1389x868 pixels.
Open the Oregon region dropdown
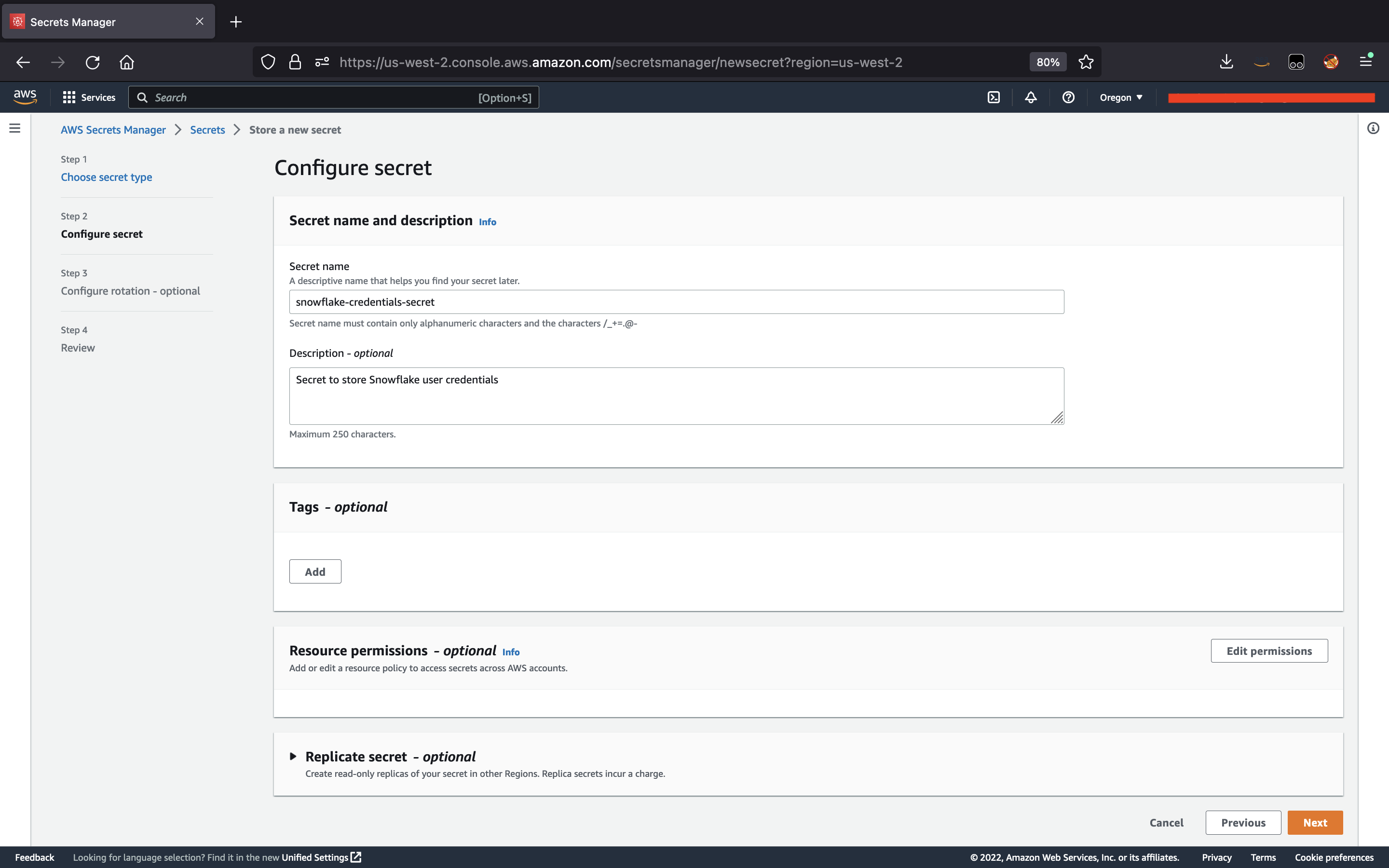click(x=1121, y=97)
